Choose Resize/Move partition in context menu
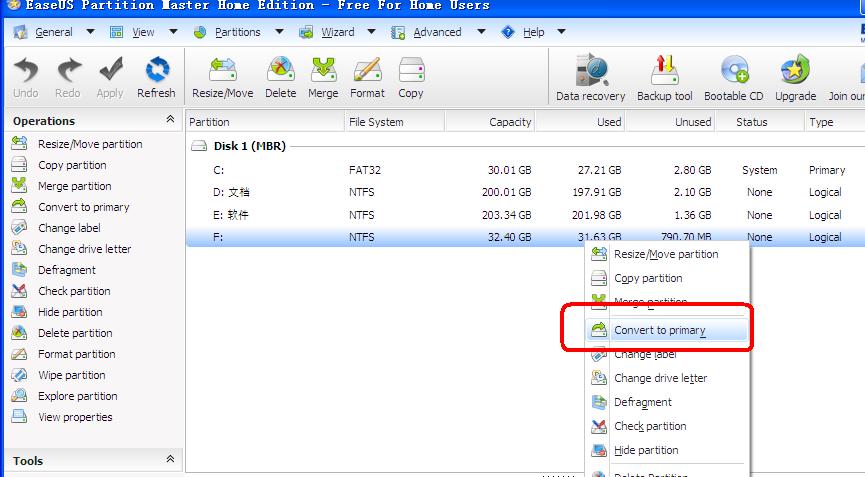Screen dimensions: 865x477 [x=667, y=254]
